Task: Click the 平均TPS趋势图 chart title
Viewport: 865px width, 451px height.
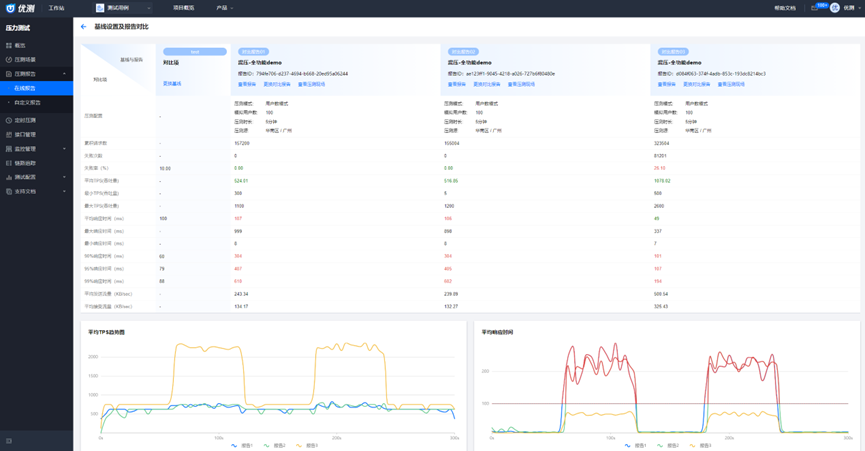Action: 106,332
